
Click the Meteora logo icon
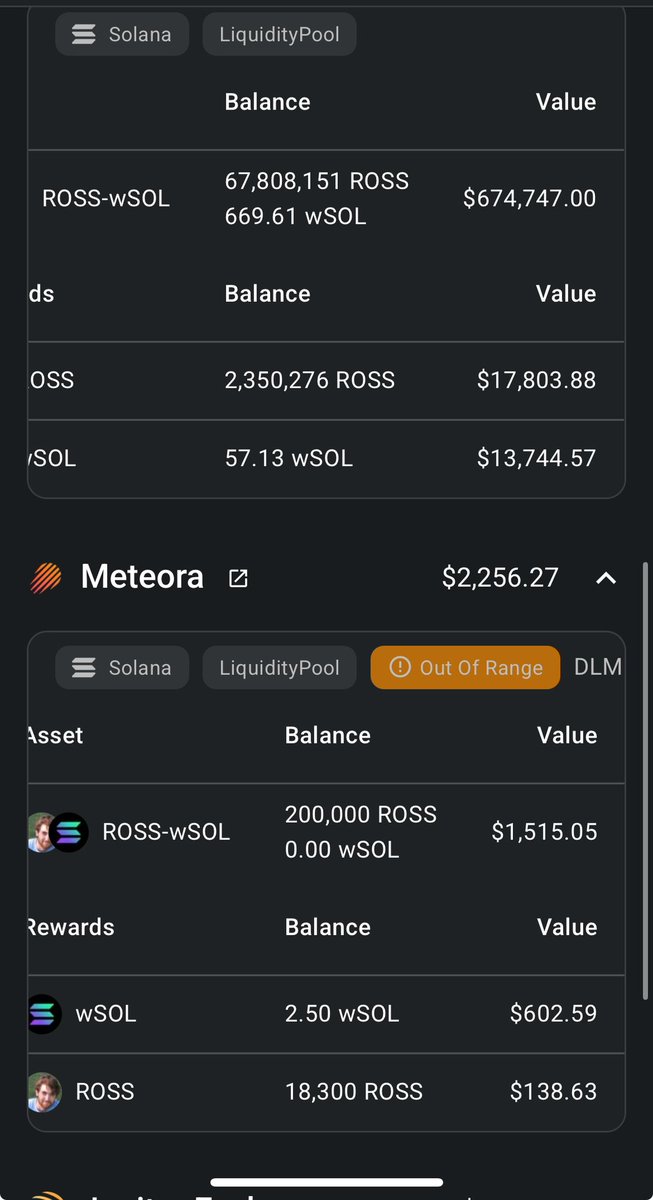[45, 578]
